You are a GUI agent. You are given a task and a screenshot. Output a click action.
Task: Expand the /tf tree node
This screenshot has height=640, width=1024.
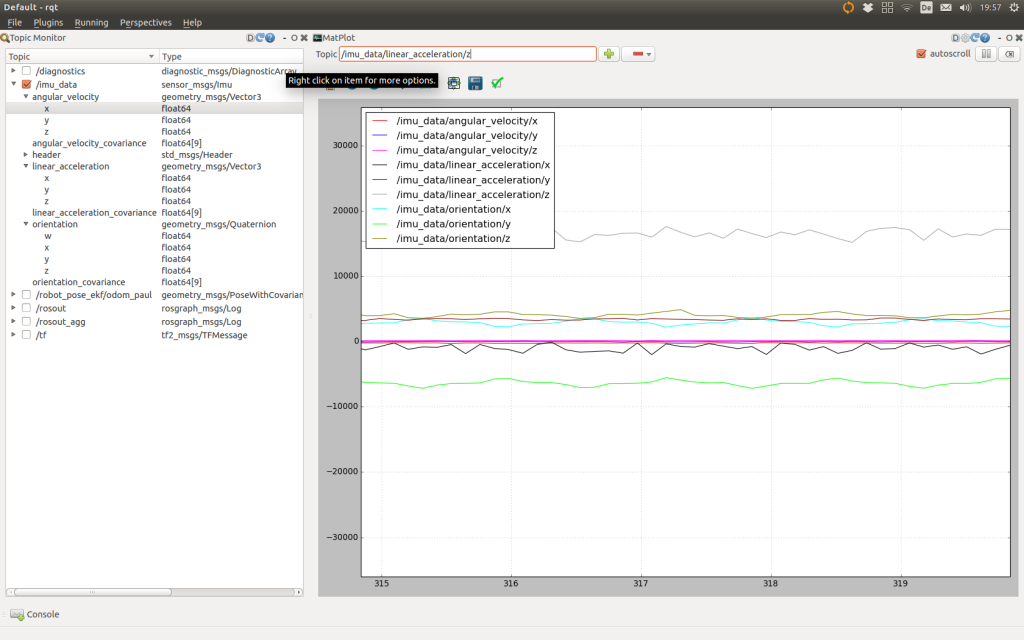[x=13, y=334]
